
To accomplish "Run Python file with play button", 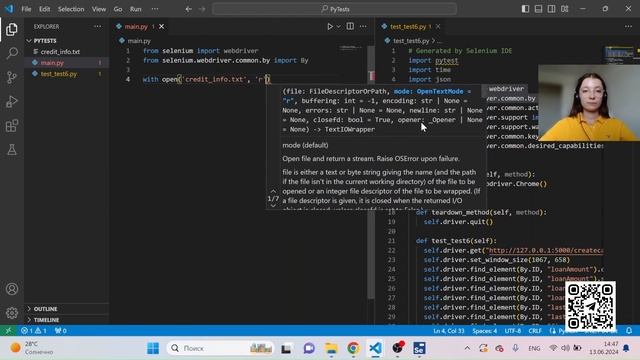I will point(330,27).
